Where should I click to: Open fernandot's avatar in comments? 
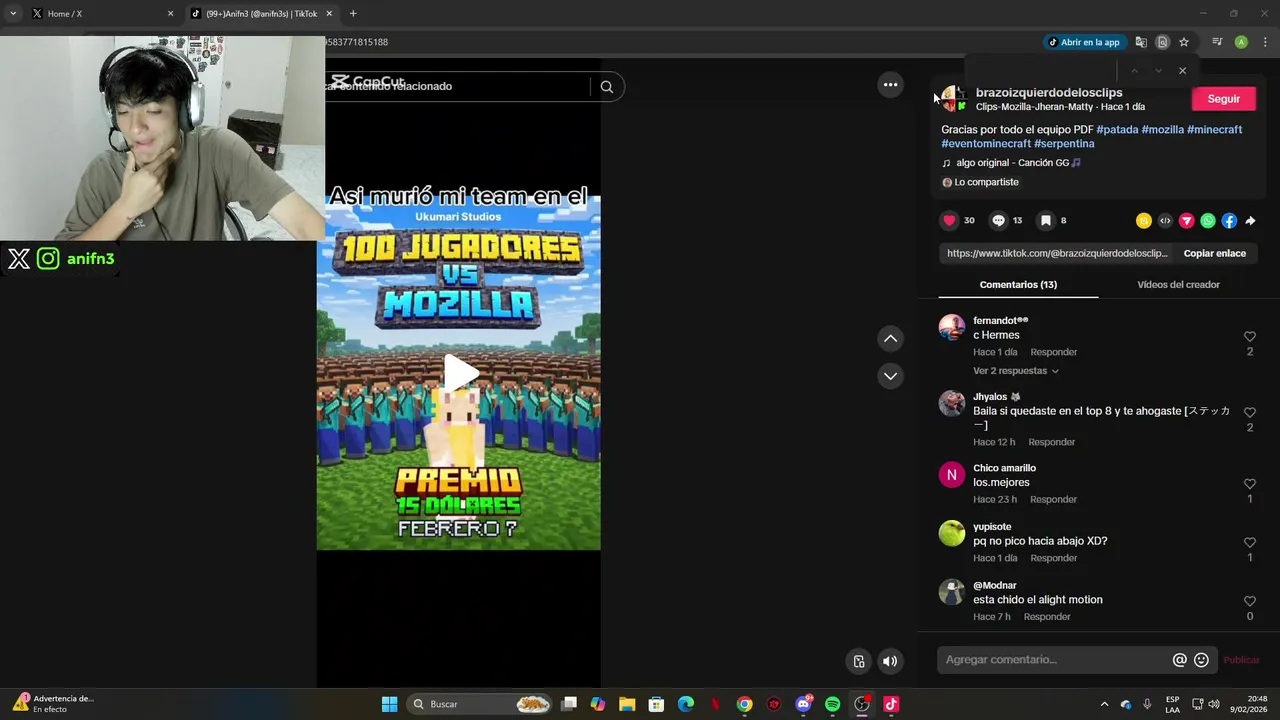[x=951, y=327]
